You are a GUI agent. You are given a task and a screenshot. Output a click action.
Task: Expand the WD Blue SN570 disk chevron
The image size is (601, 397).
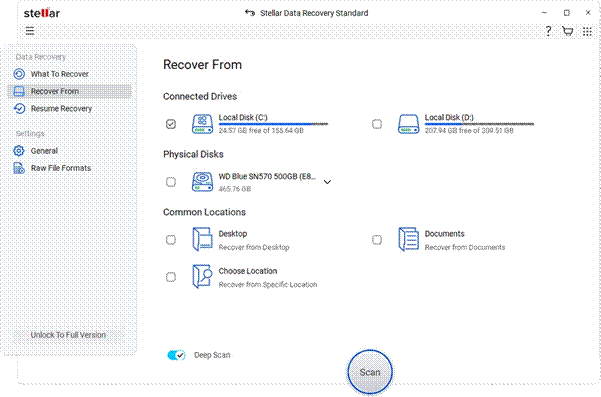point(327,182)
